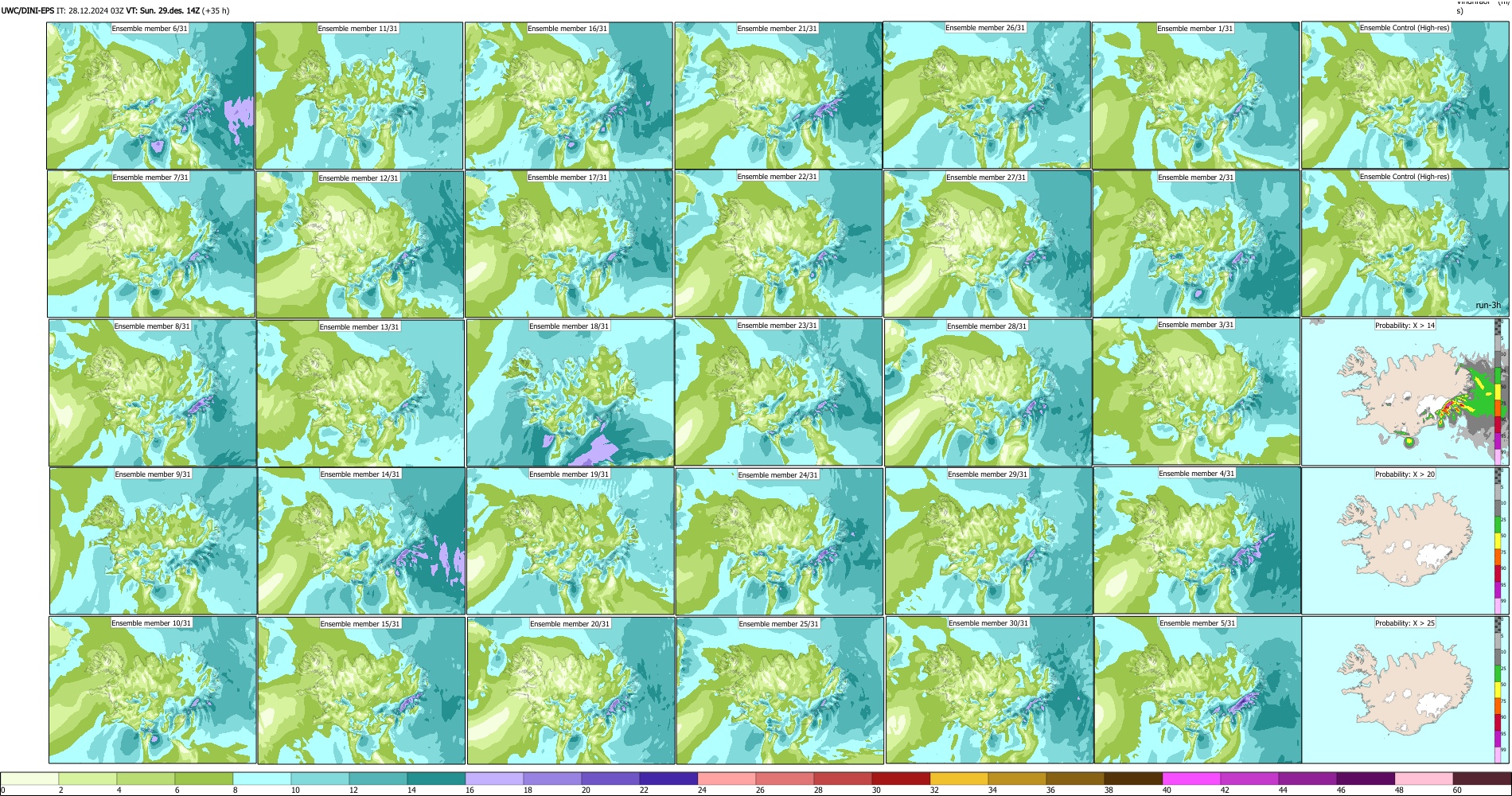The image size is (1512, 796).
Task: Open the Ensemble member 17/31 map
Action: [x=569, y=244]
